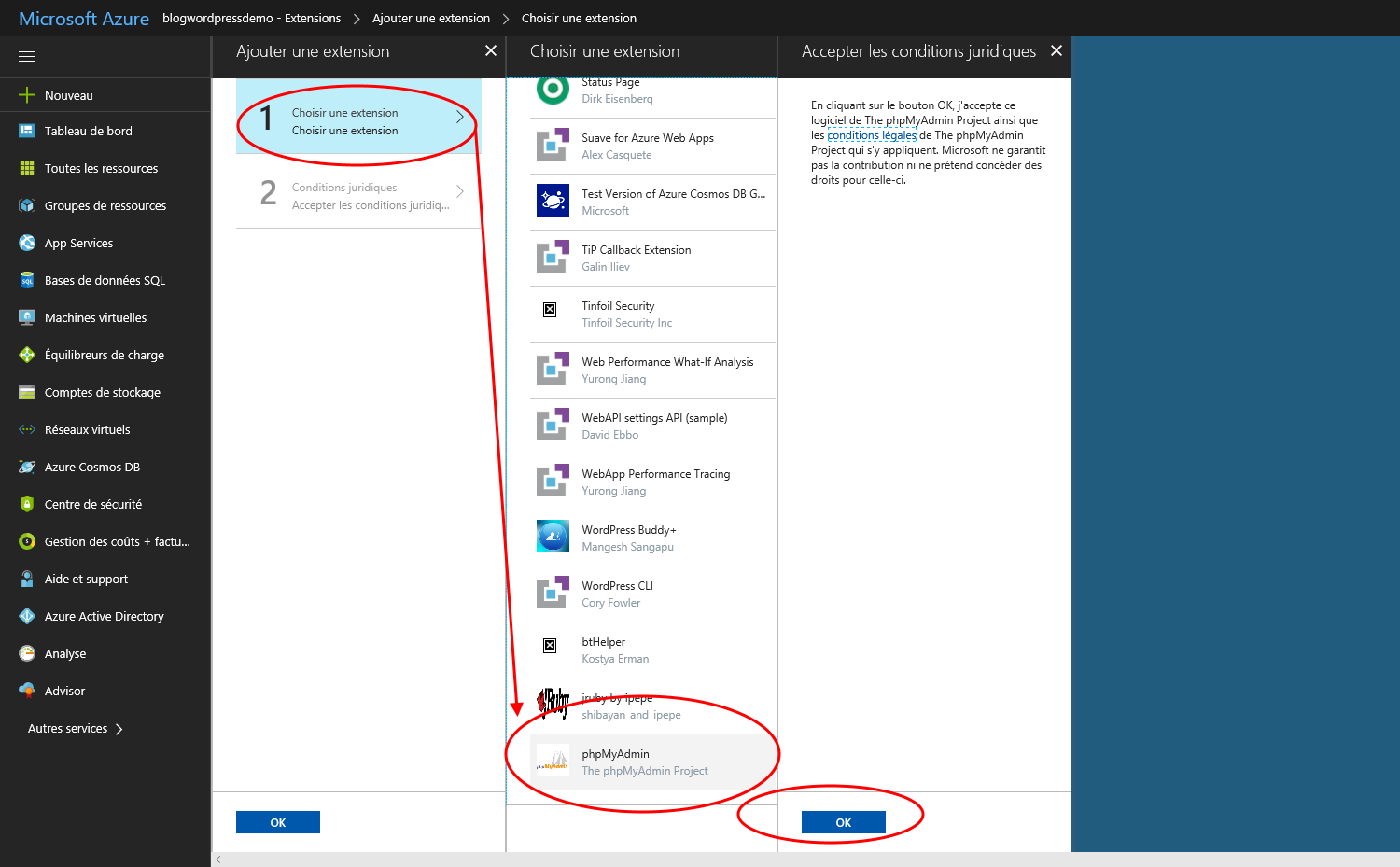
Task: Select Web Performance What-If Analysis extension
Action: pos(653,370)
